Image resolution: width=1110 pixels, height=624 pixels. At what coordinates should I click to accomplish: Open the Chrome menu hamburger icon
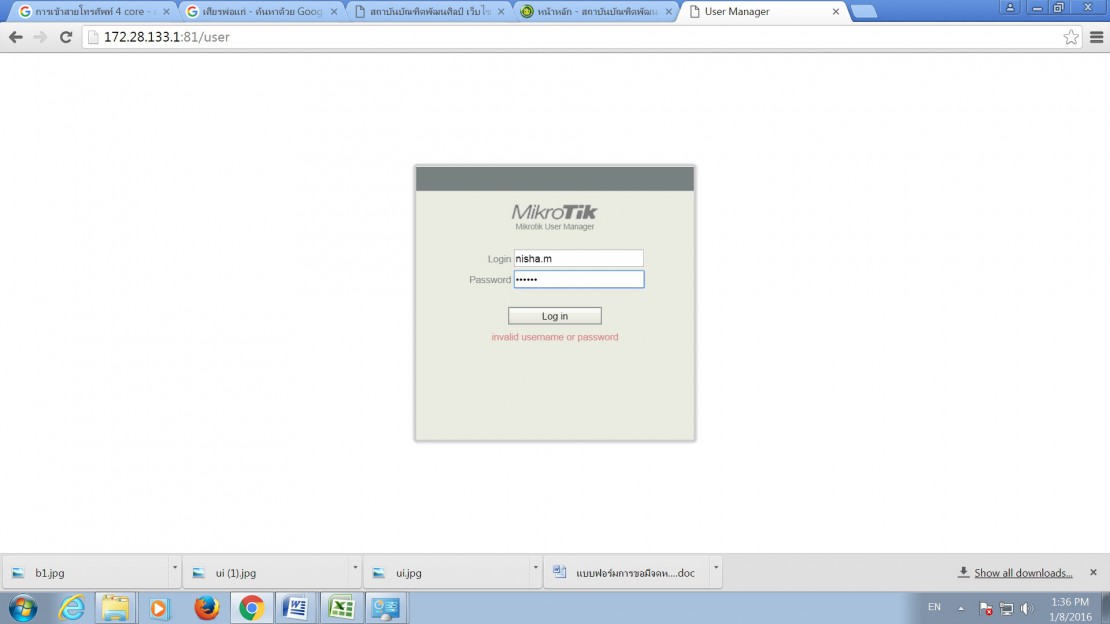coord(1097,38)
